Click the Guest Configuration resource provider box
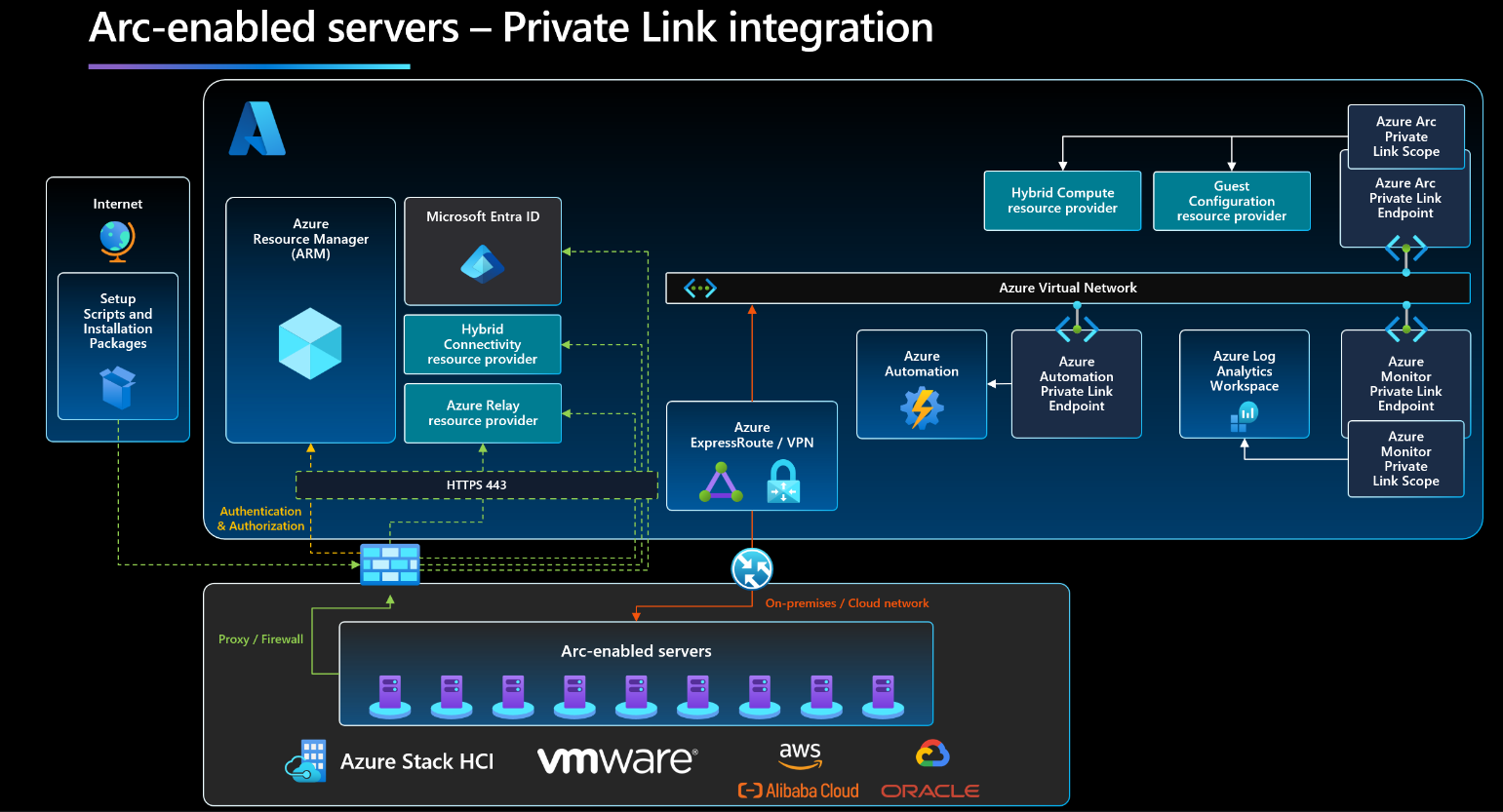The width and height of the screenshot is (1503, 812). click(1231, 201)
